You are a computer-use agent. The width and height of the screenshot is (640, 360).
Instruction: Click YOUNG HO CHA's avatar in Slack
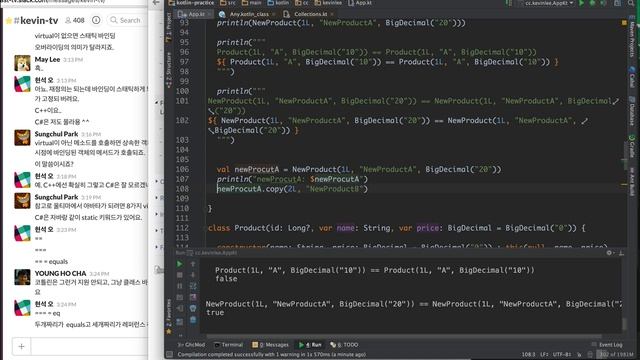(22, 277)
